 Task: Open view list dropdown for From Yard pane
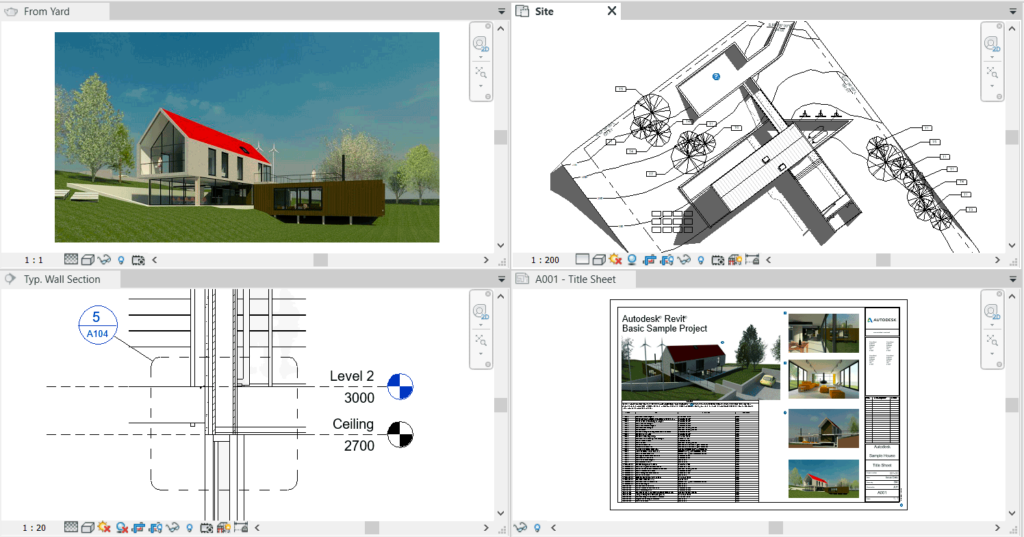pyautogui.click(x=502, y=11)
